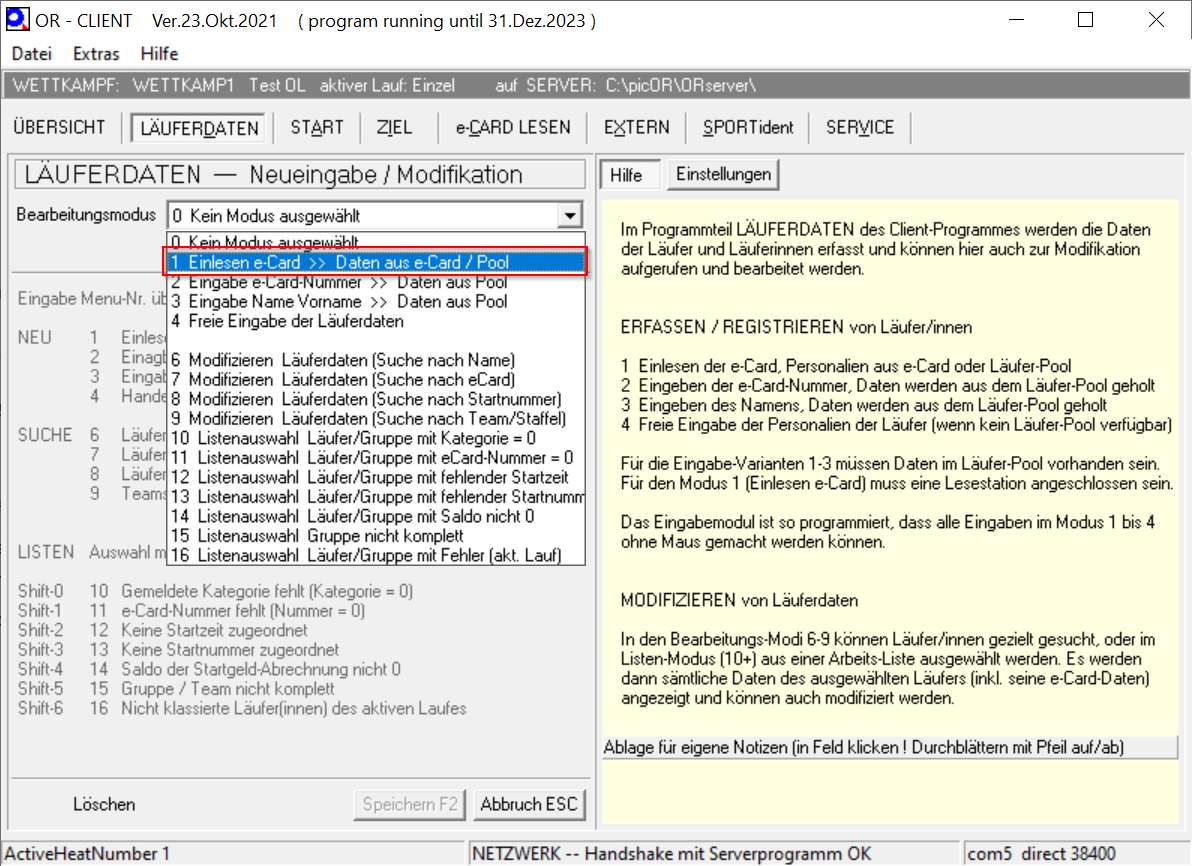Open the ZIEL section
The height and width of the screenshot is (866, 1192).
click(x=394, y=127)
